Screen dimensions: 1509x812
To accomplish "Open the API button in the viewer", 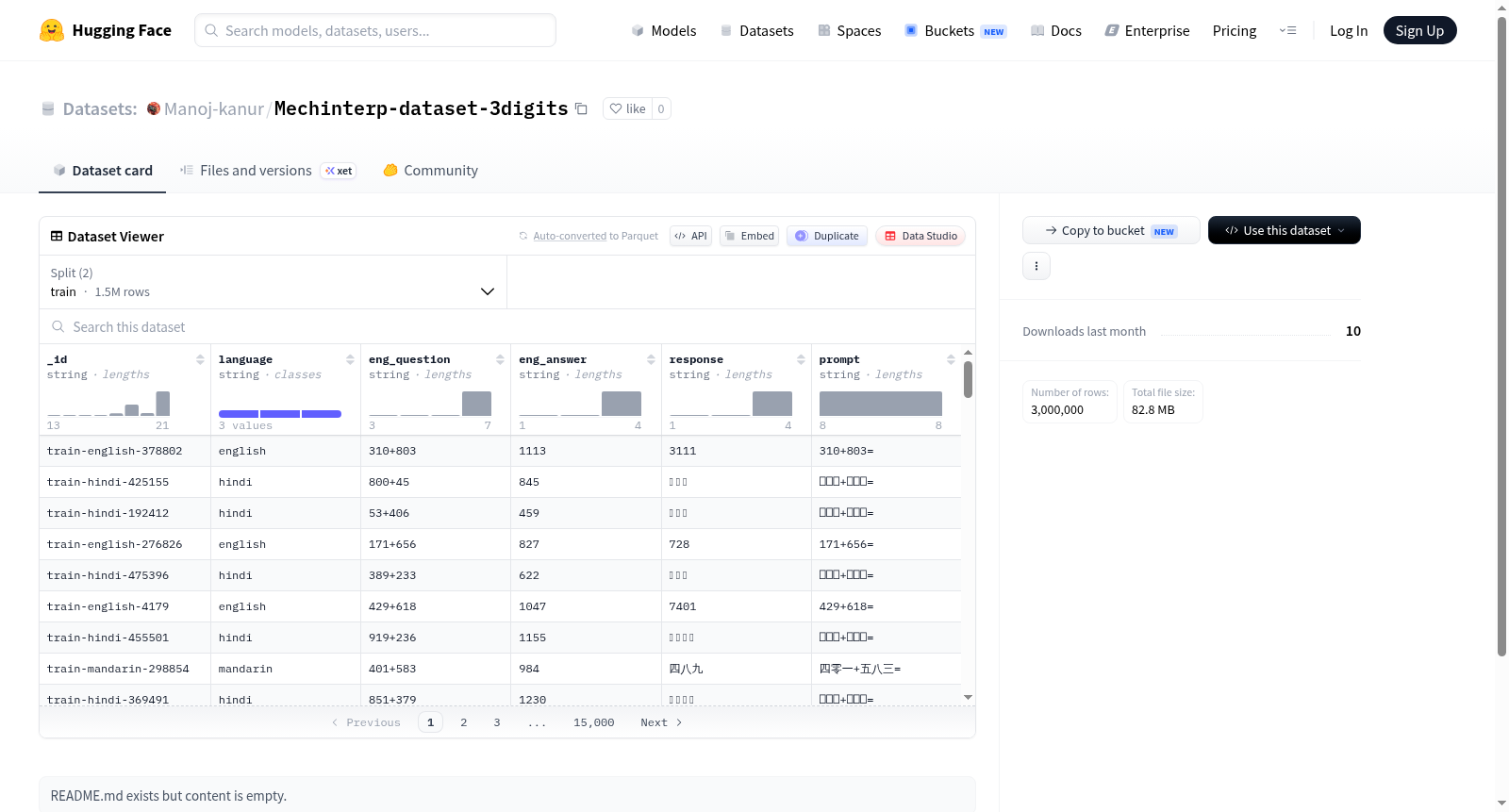I will coord(690,236).
